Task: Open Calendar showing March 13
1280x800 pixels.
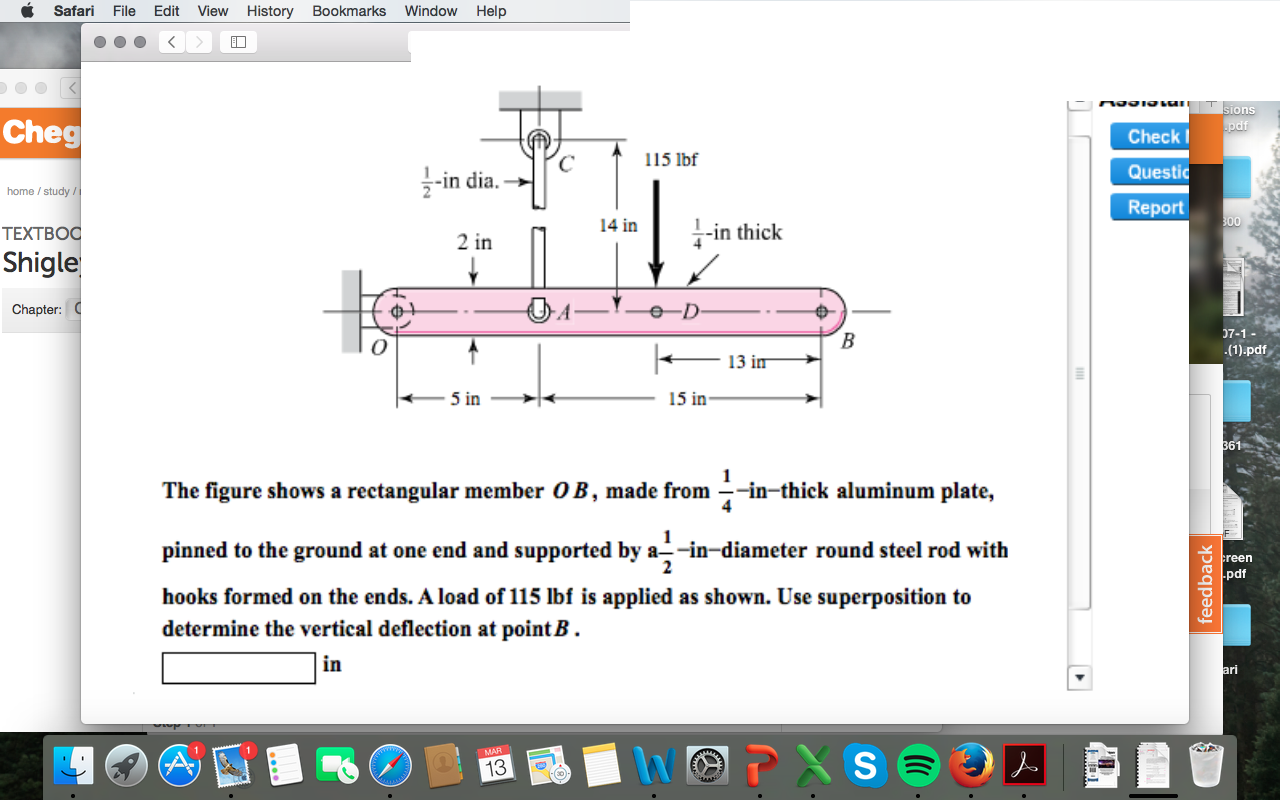Action: click(494, 764)
